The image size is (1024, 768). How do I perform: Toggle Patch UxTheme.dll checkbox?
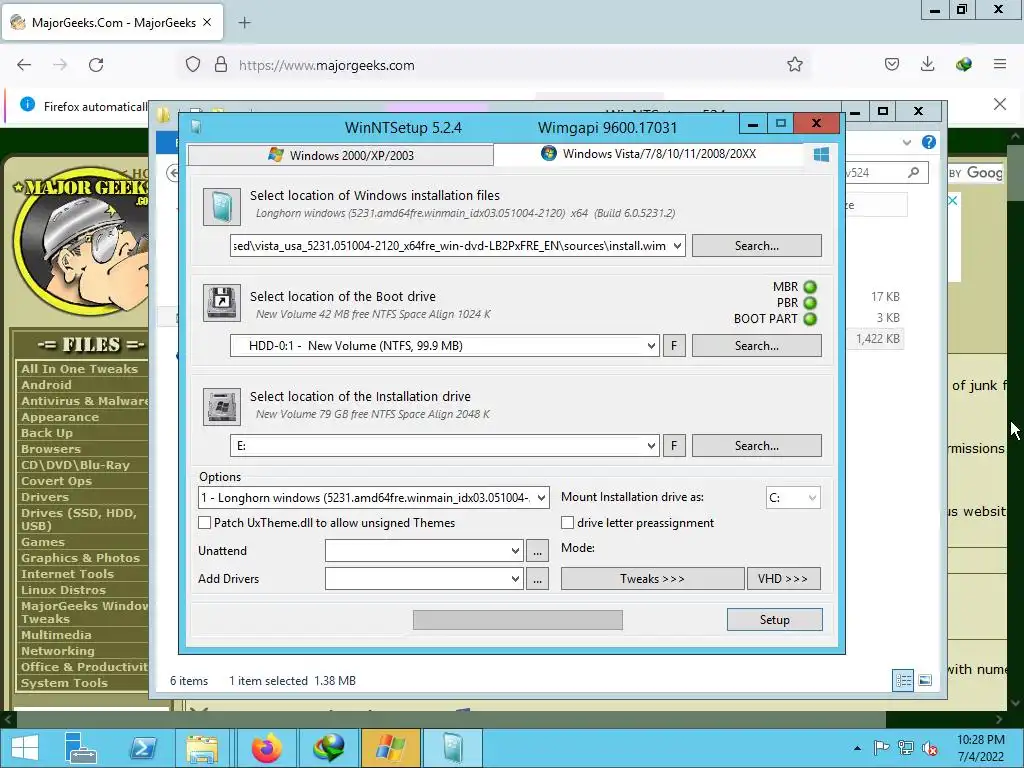204,522
